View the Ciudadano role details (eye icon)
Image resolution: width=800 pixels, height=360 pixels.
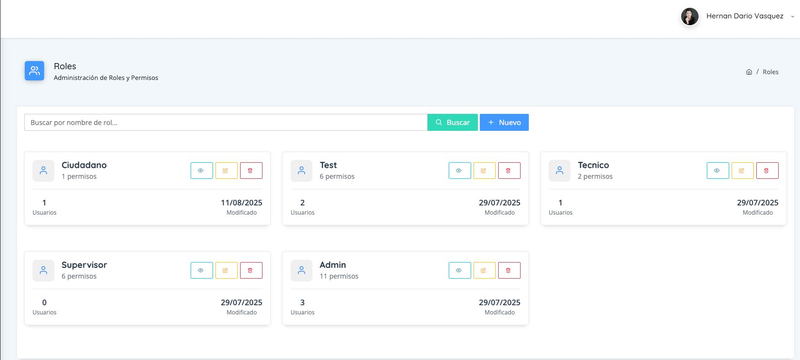202,171
